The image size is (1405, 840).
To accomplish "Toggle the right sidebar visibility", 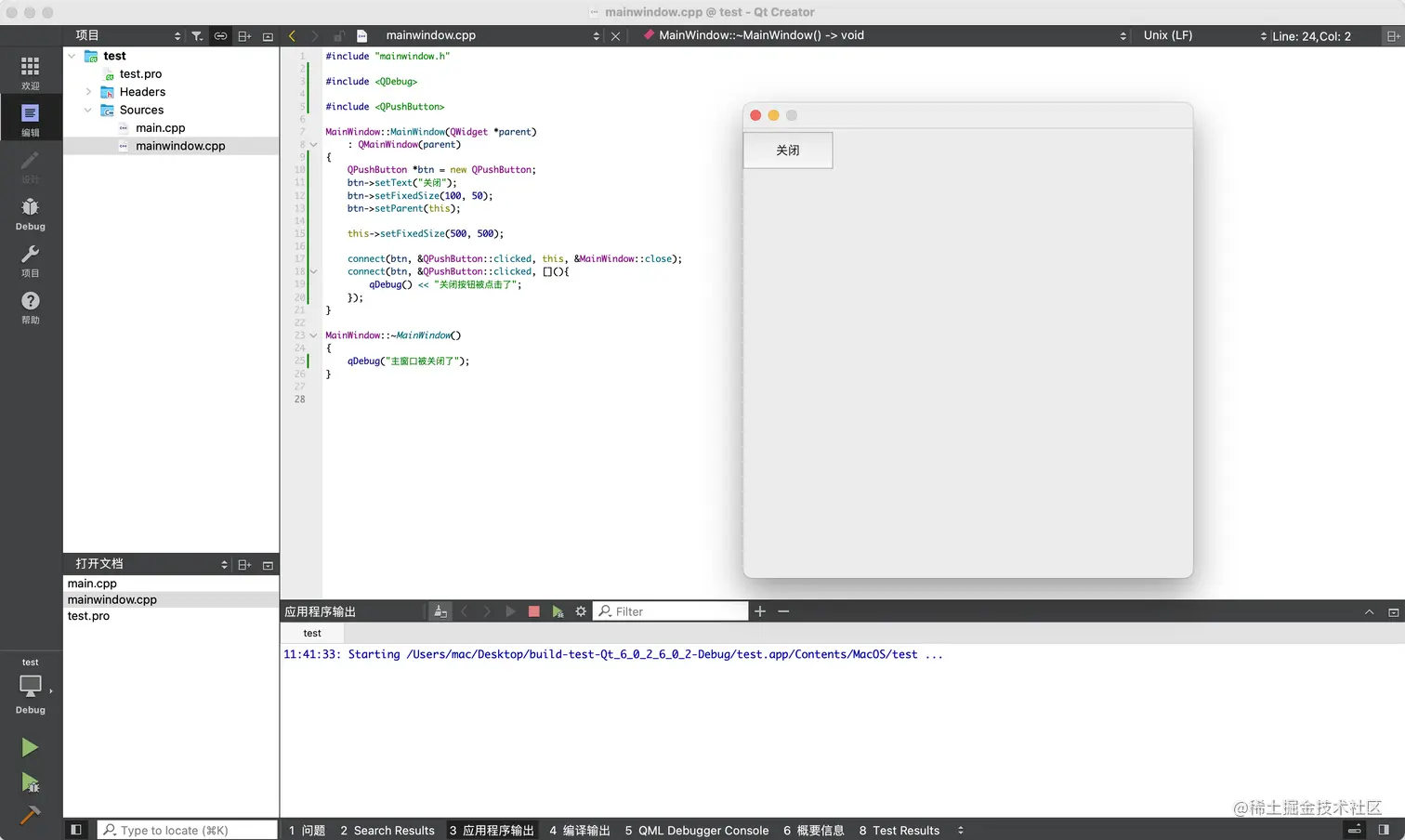I will click(1384, 830).
